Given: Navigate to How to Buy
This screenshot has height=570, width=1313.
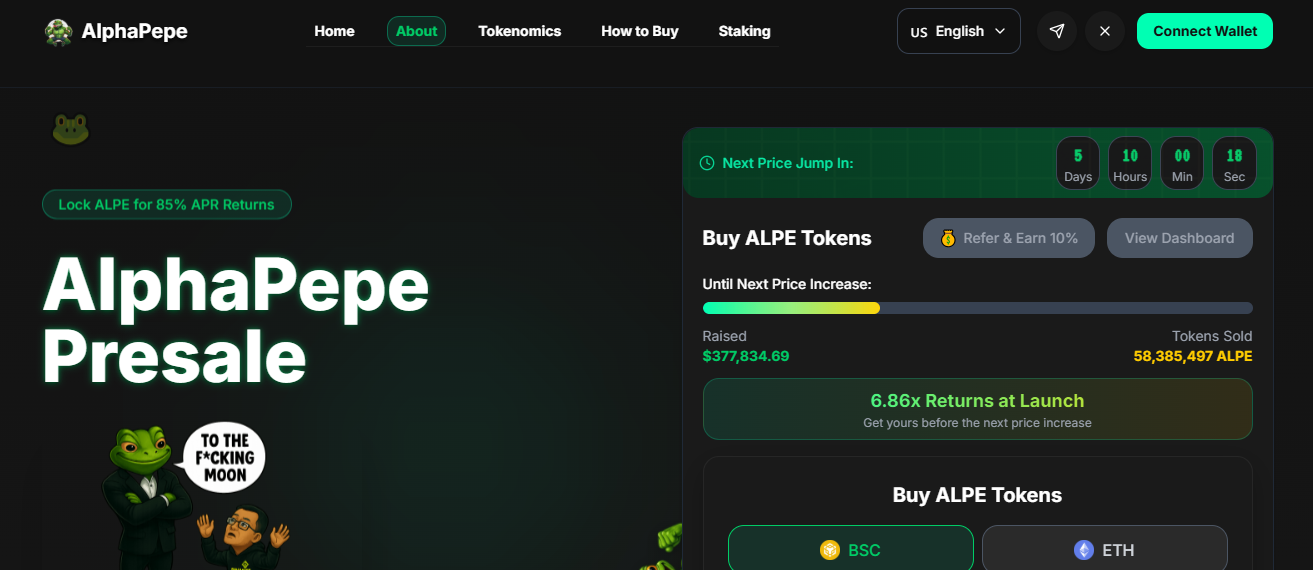Looking at the screenshot, I should coord(639,31).
